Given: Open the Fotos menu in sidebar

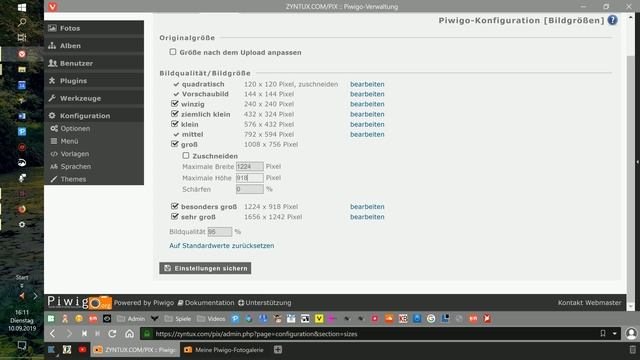Looking at the screenshot, I should 94,28.
